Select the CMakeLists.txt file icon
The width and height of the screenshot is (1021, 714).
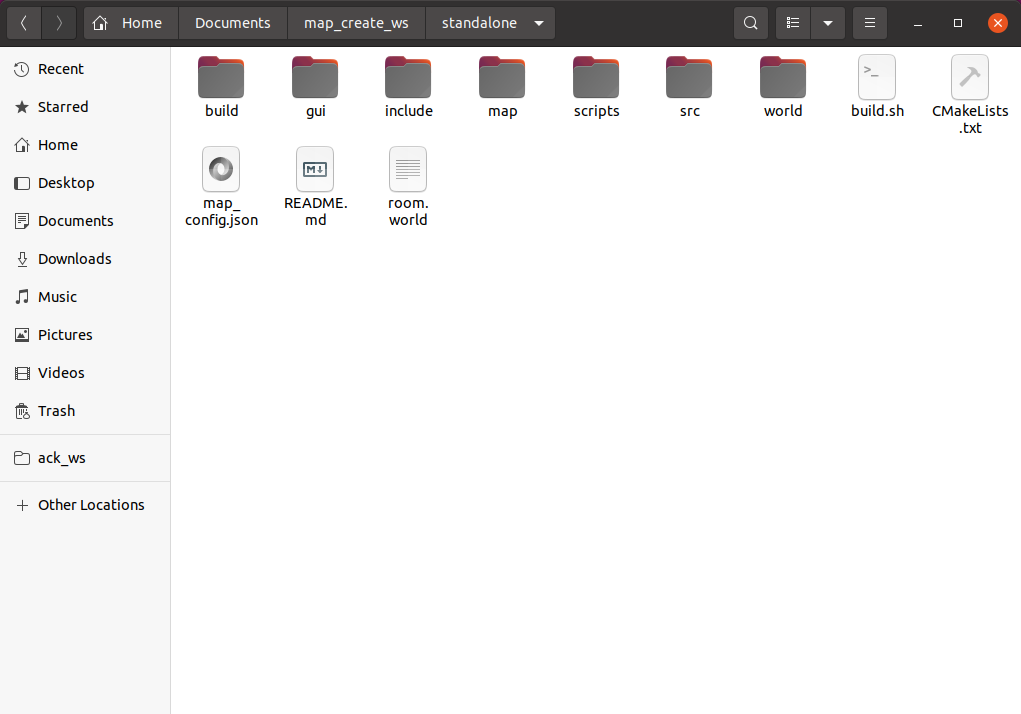pyautogui.click(x=970, y=77)
